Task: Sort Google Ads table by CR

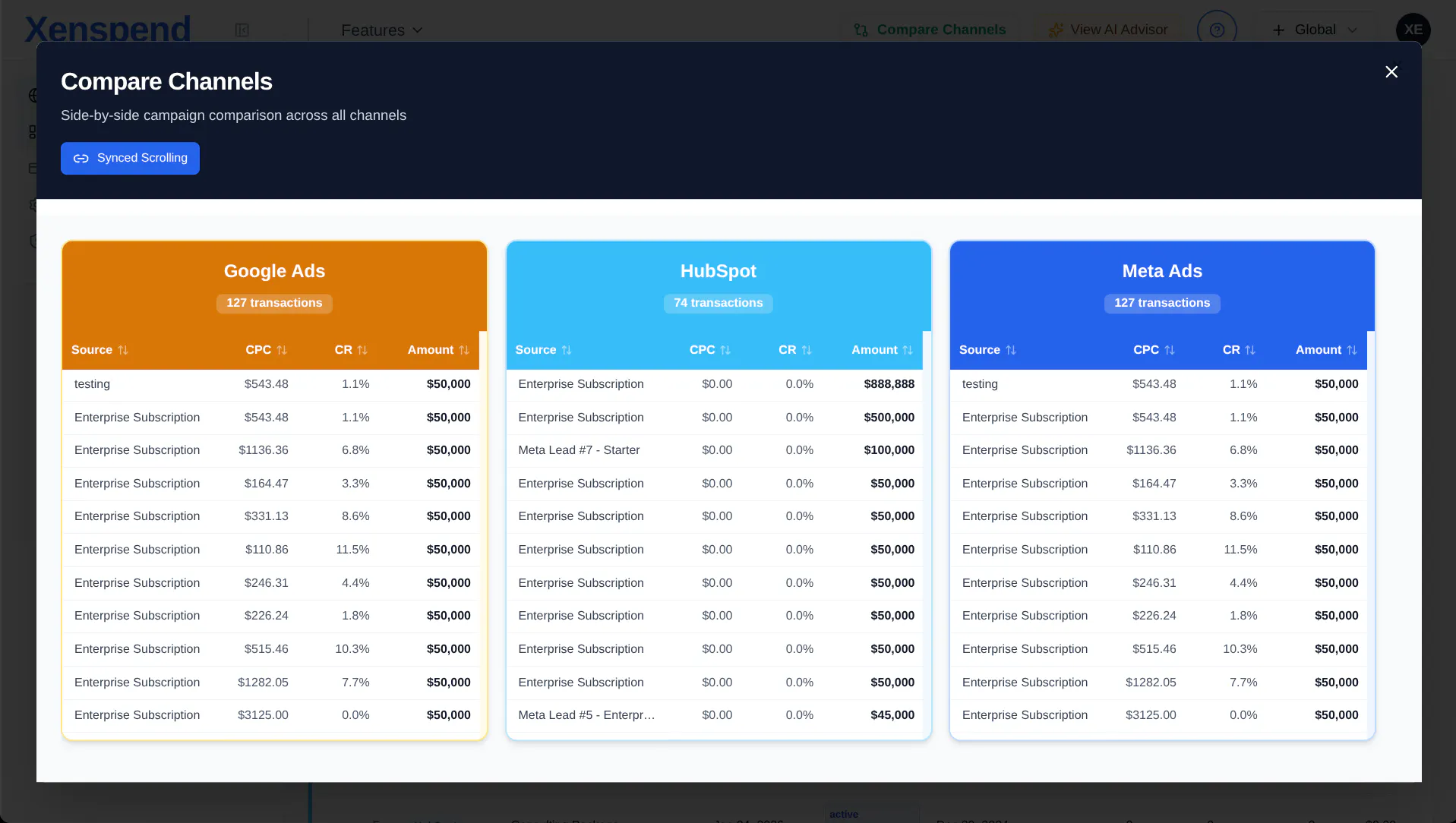Action: pyautogui.click(x=351, y=350)
